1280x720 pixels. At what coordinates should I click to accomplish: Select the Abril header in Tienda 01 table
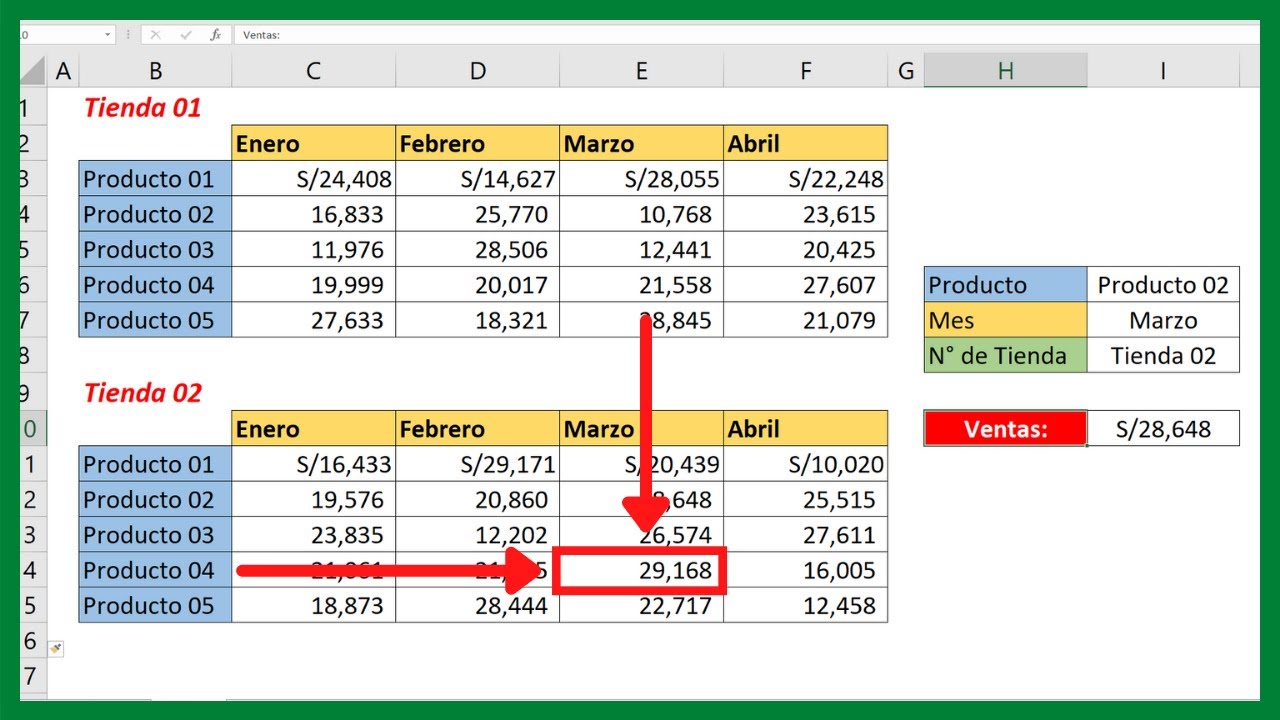pyautogui.click(x=805, y=143)
